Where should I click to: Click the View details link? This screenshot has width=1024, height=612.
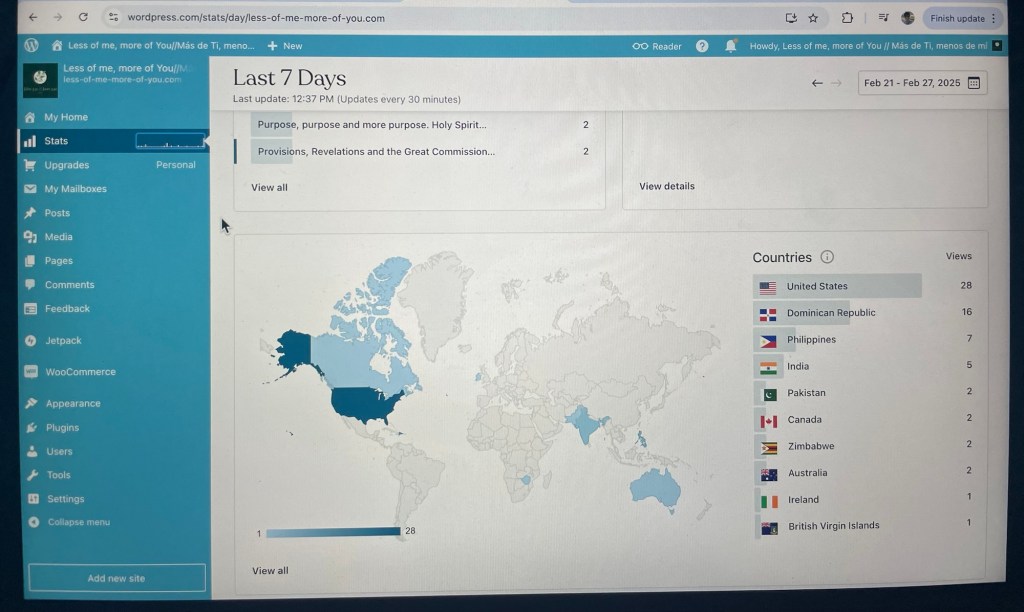click(x=667, y=186)
